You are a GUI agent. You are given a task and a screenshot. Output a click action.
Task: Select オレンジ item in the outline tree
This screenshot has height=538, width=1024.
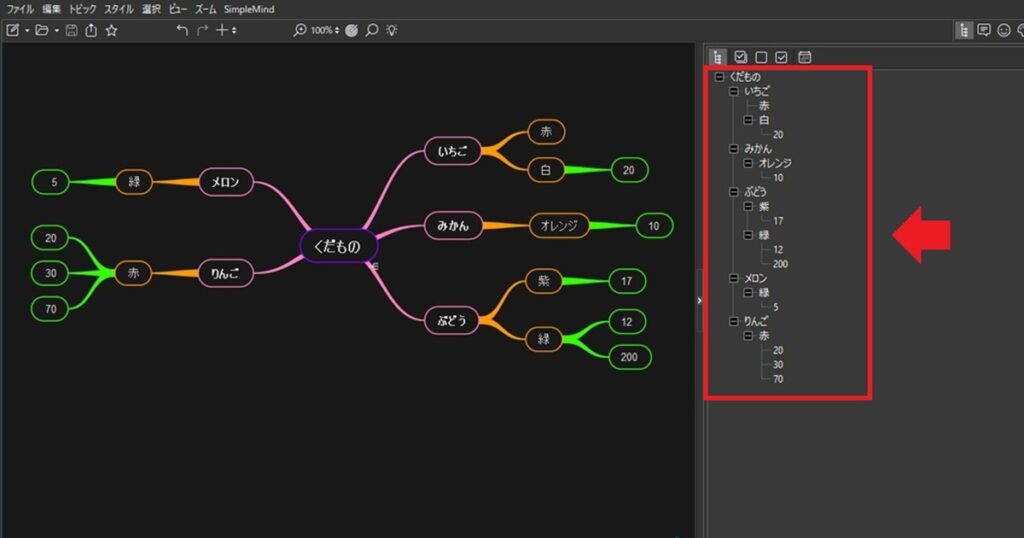click(x=775, y=163)
